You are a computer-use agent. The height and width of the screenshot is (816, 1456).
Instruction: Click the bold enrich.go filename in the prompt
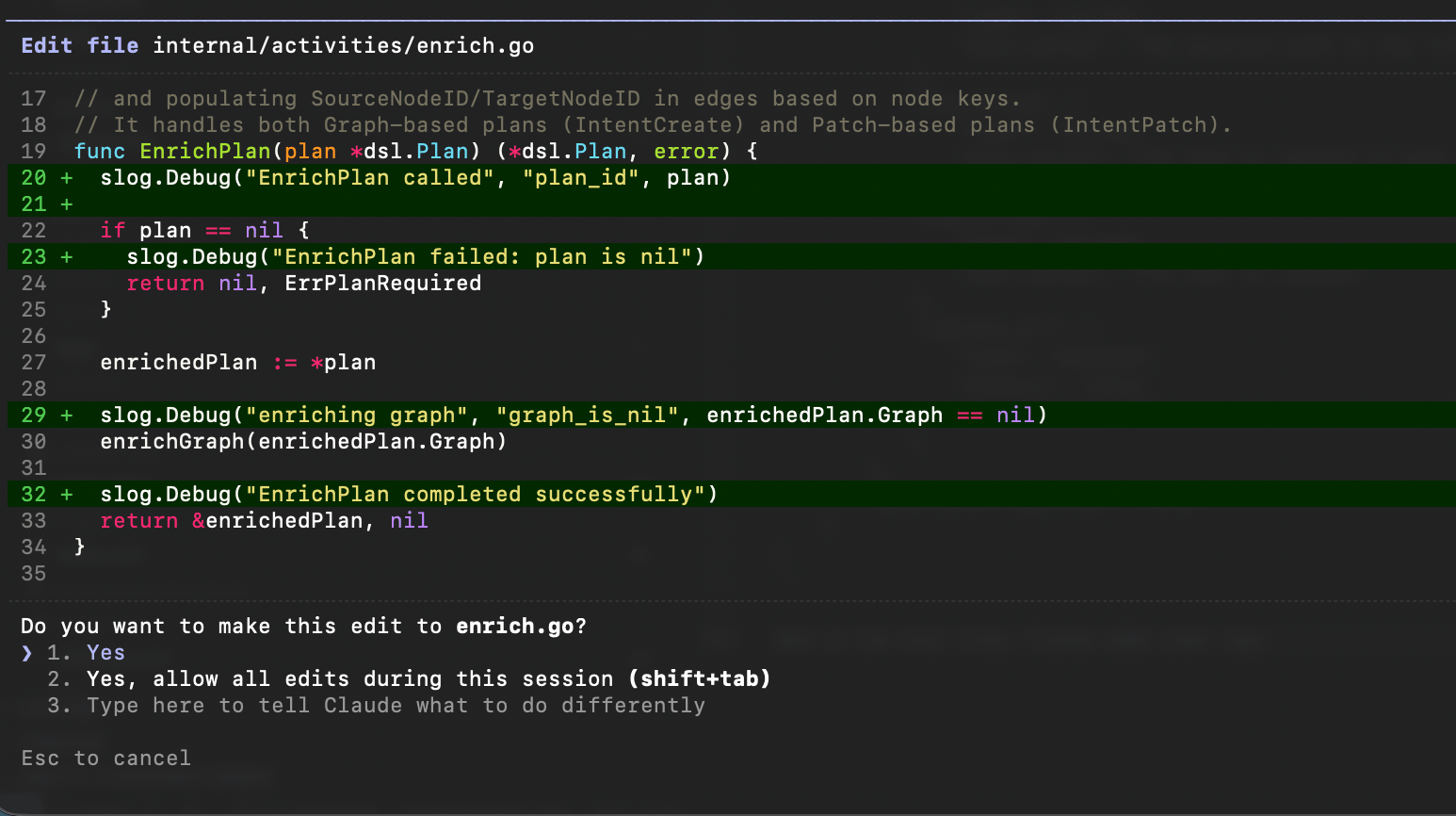515,626
